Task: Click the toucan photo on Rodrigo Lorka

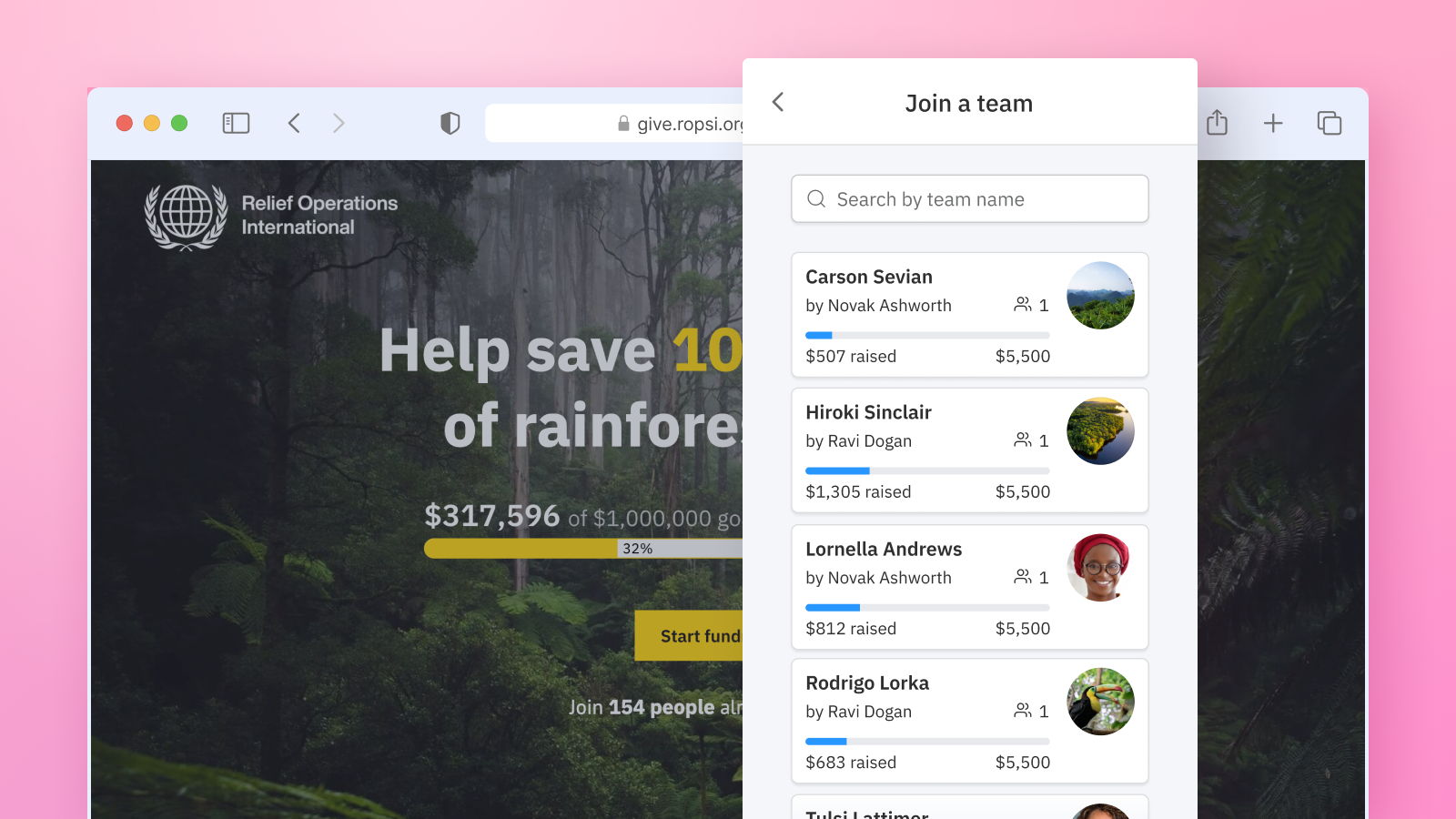Action: (x=1100, y=702)
